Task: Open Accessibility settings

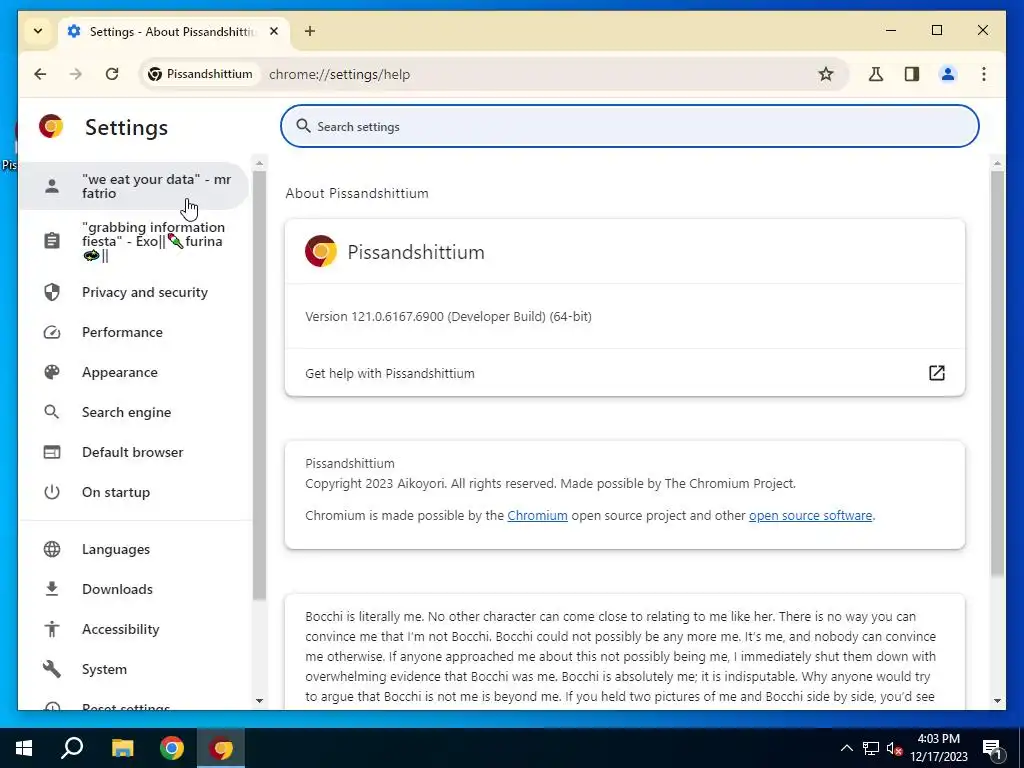Action: [x=133, y=629]
